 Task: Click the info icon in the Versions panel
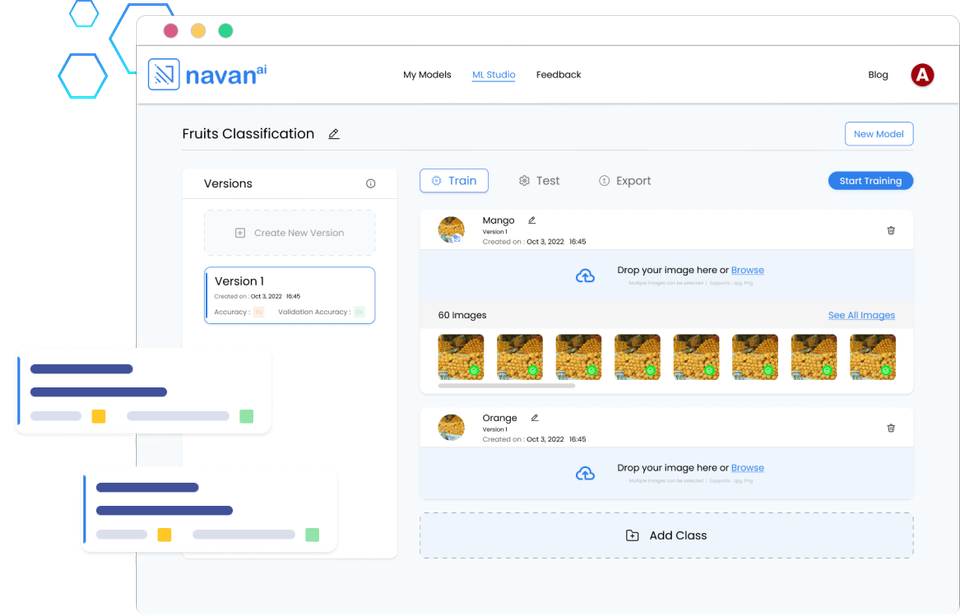tap(370, 183)
